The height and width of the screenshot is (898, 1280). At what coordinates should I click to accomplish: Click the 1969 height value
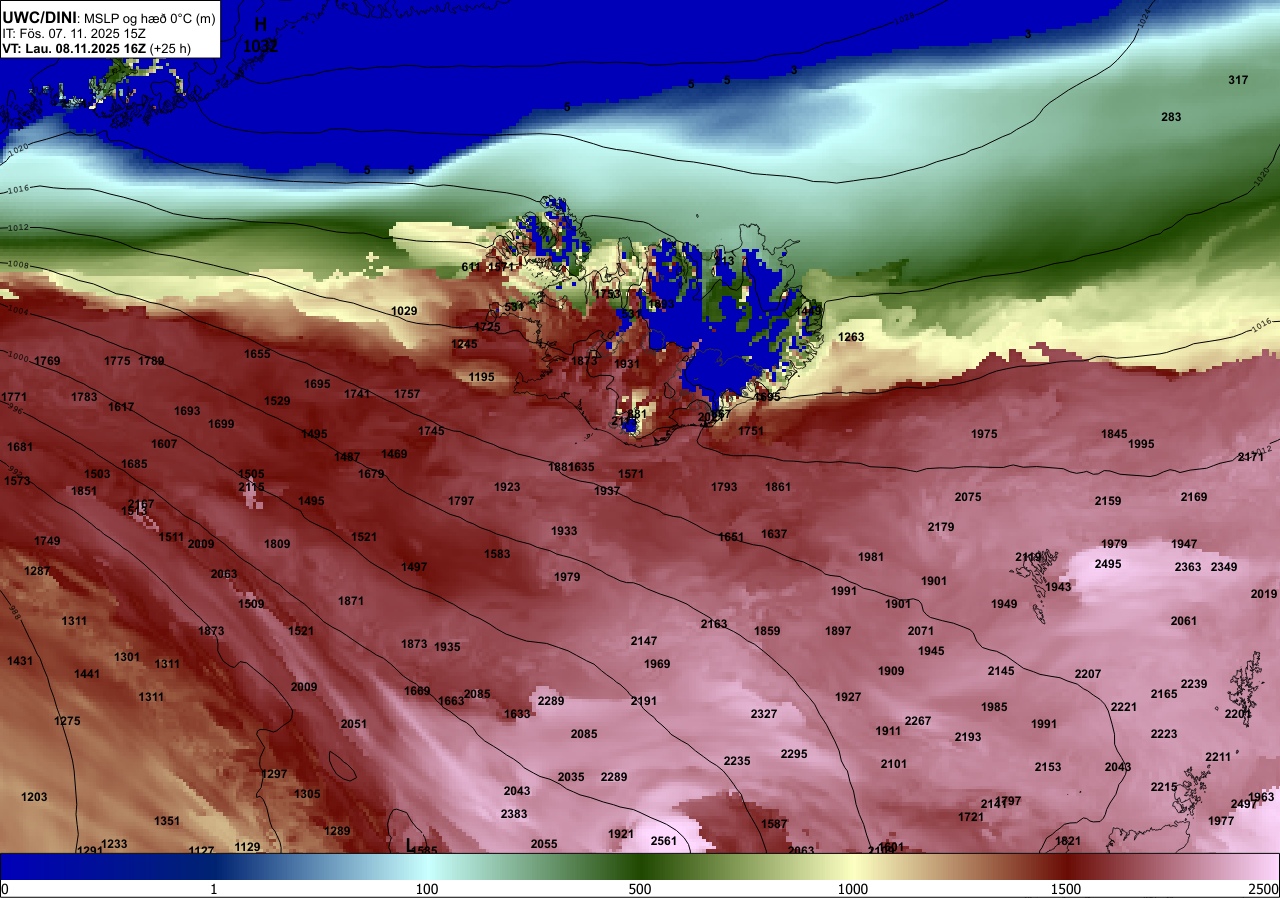pyautogui.click(x=657, y=664)
